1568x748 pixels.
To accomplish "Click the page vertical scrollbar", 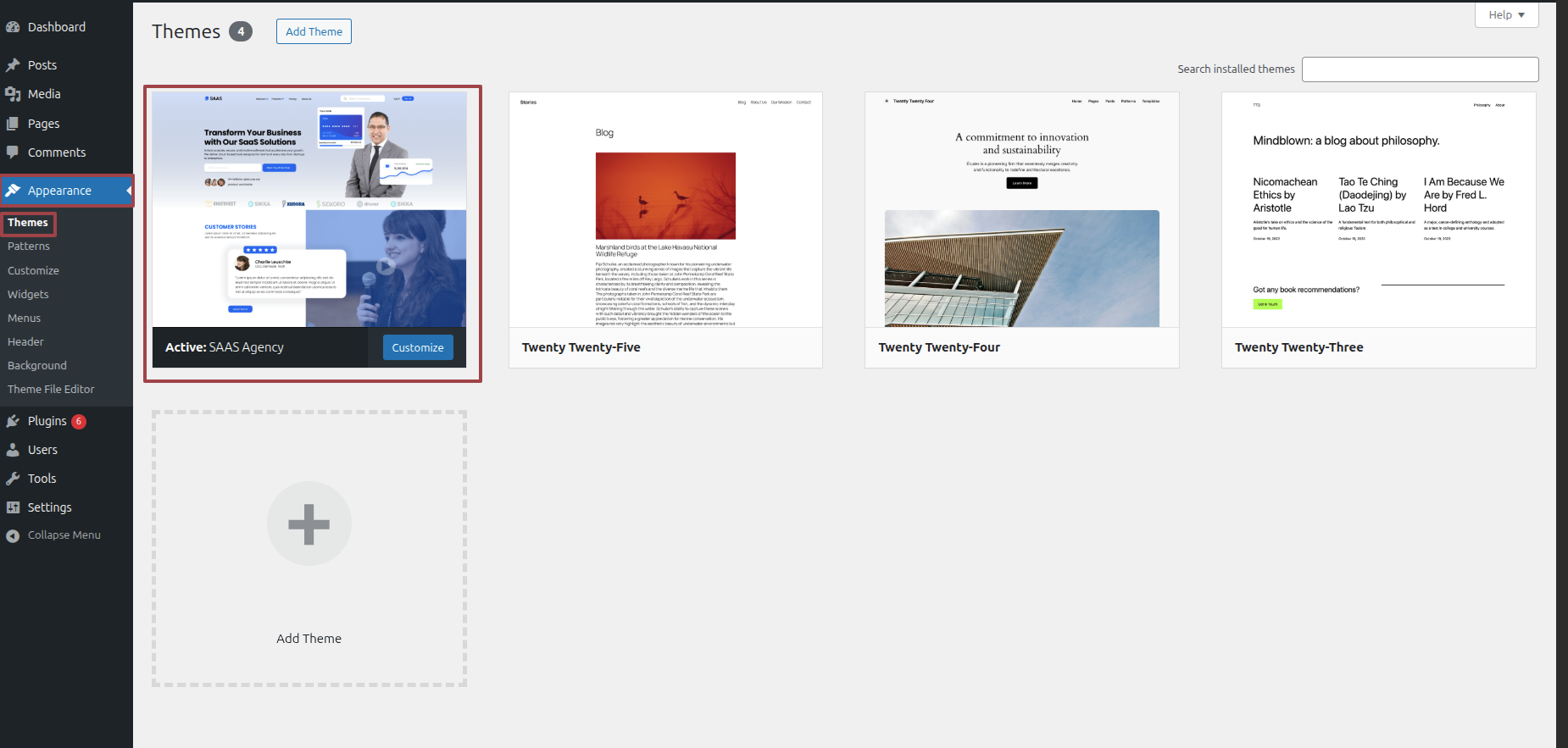I will coord(1562,374).
